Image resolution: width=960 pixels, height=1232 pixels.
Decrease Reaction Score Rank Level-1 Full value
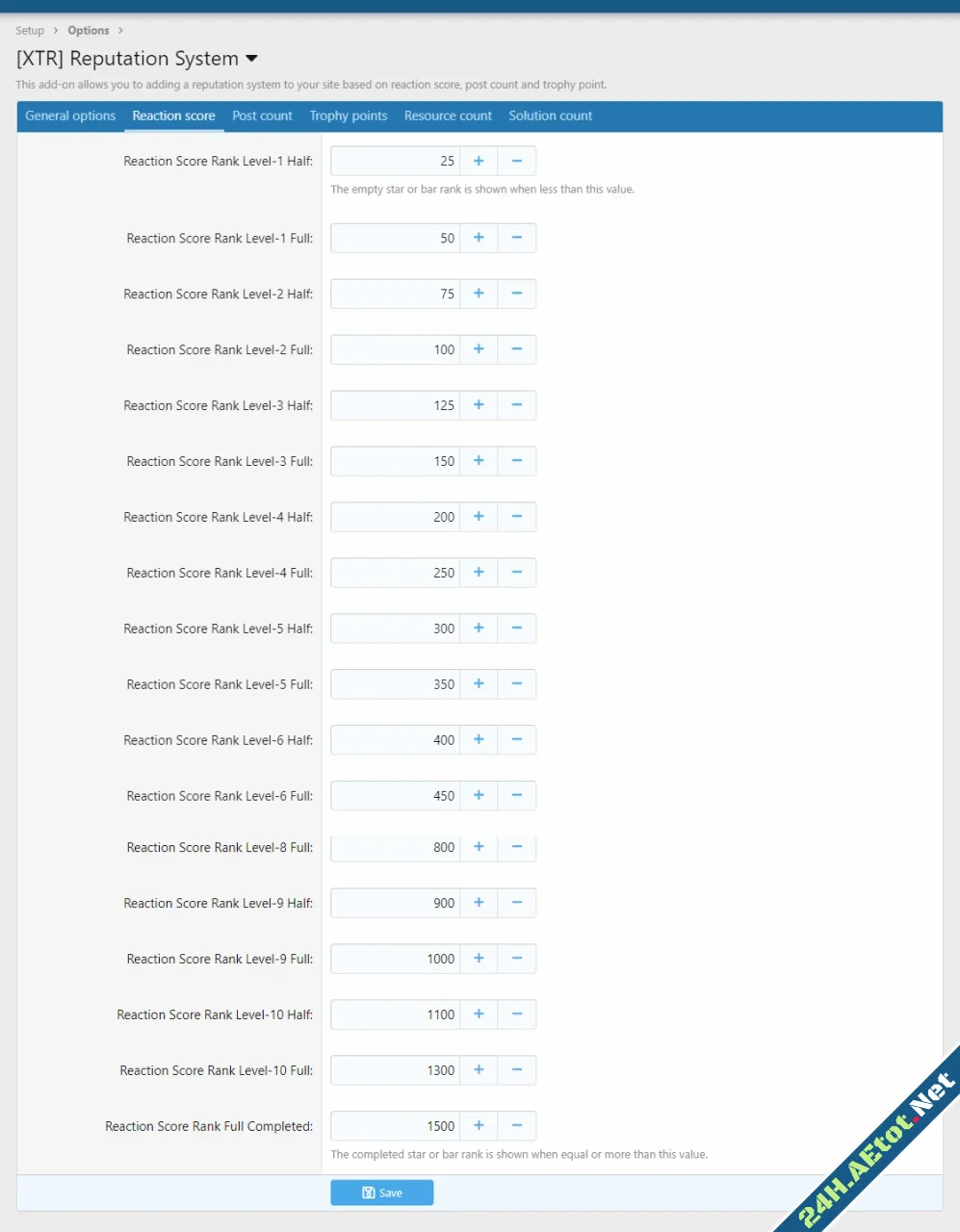[x=517, y=238]
